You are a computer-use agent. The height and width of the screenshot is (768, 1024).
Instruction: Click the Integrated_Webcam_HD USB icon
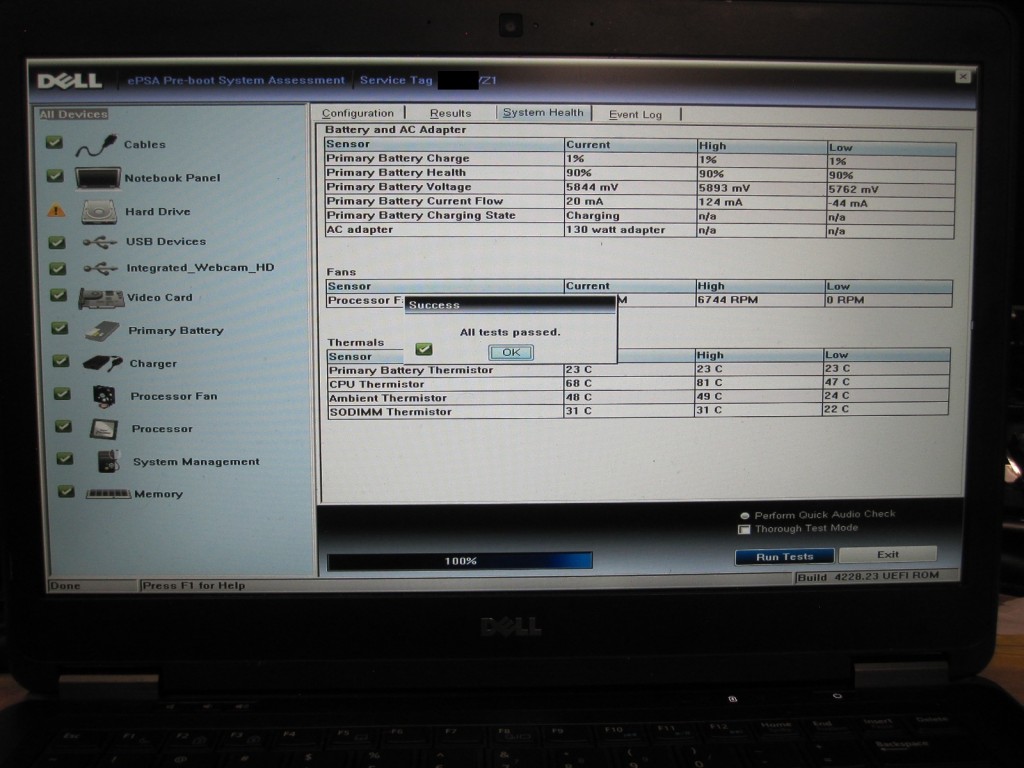[x=100, y=268]
